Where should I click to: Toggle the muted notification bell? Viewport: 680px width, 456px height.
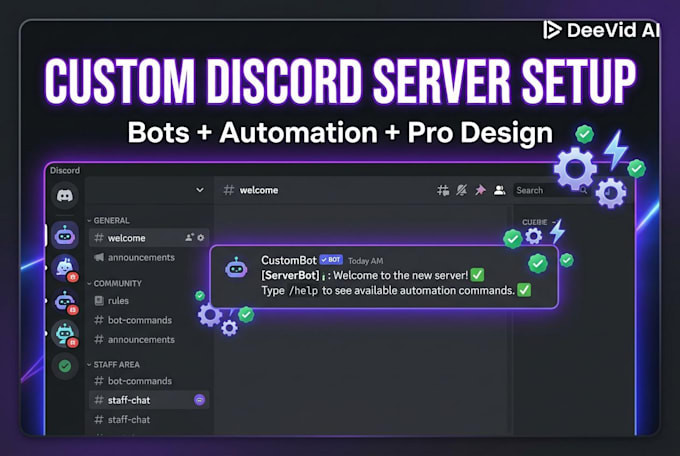pyautogui.click(x=461, y=190)
